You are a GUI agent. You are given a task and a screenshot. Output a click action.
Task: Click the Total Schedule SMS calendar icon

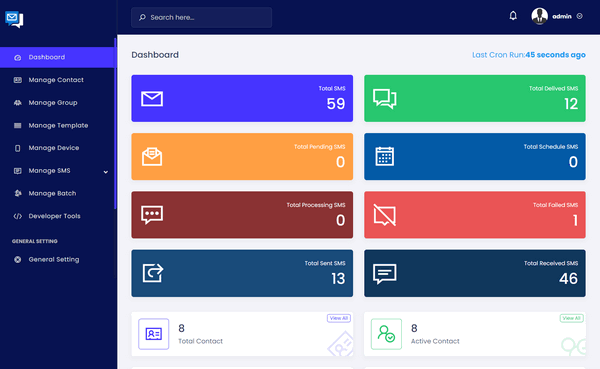(385, 156)
